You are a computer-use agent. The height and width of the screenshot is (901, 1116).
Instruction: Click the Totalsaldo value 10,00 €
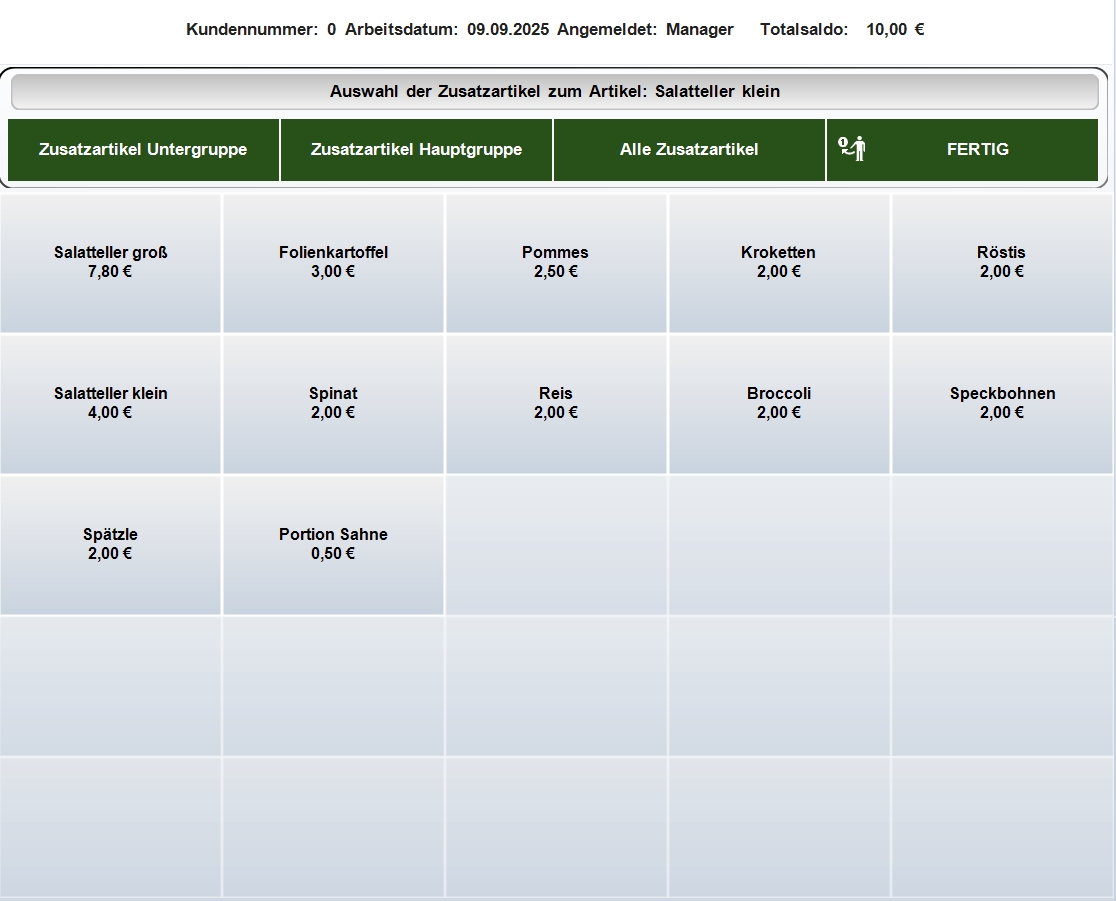pyautogui.click(x=895, y=29)
